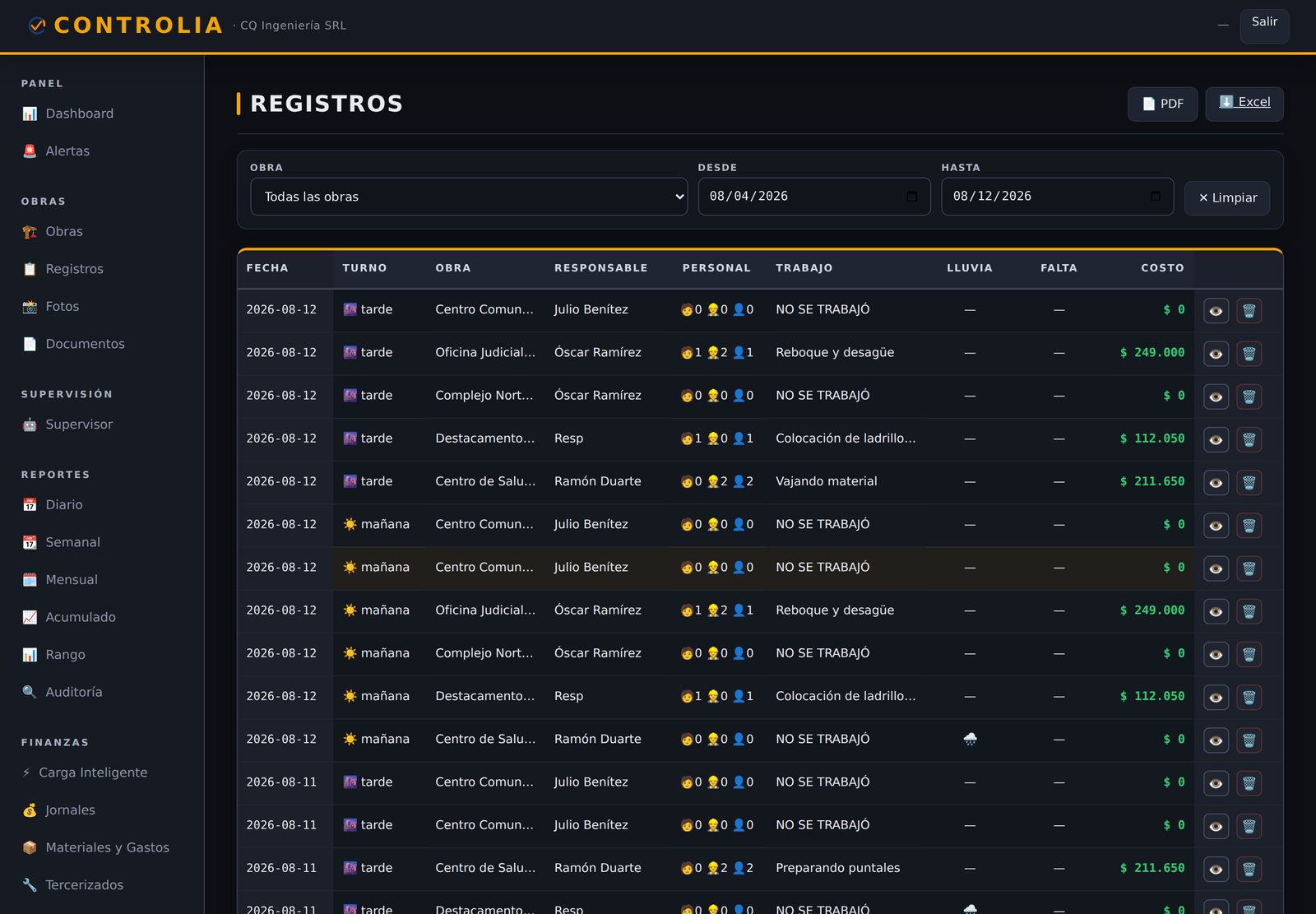Viewport: 1316px width, 914px height.
Task: Click the Costo column header
Action: pyautogui.click(x=1162, y=268)
